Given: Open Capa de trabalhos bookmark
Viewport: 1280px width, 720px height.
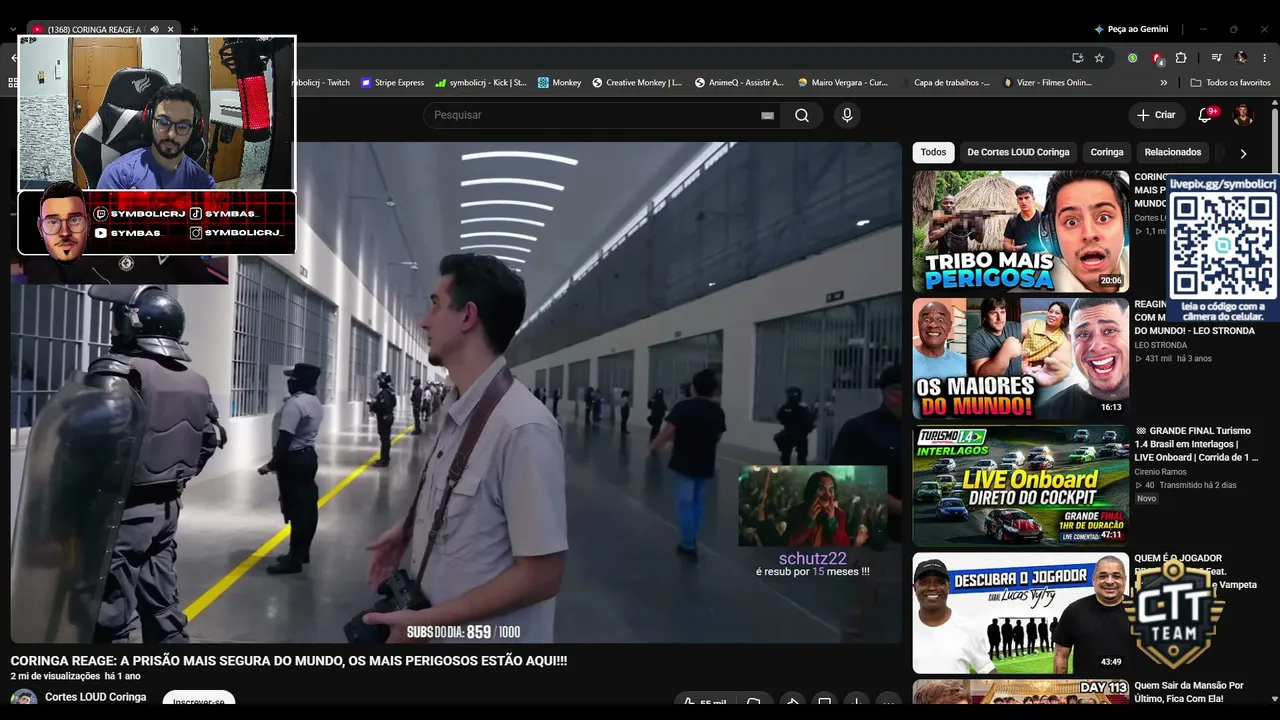Looking at the screenshot, I should point(944,83).
